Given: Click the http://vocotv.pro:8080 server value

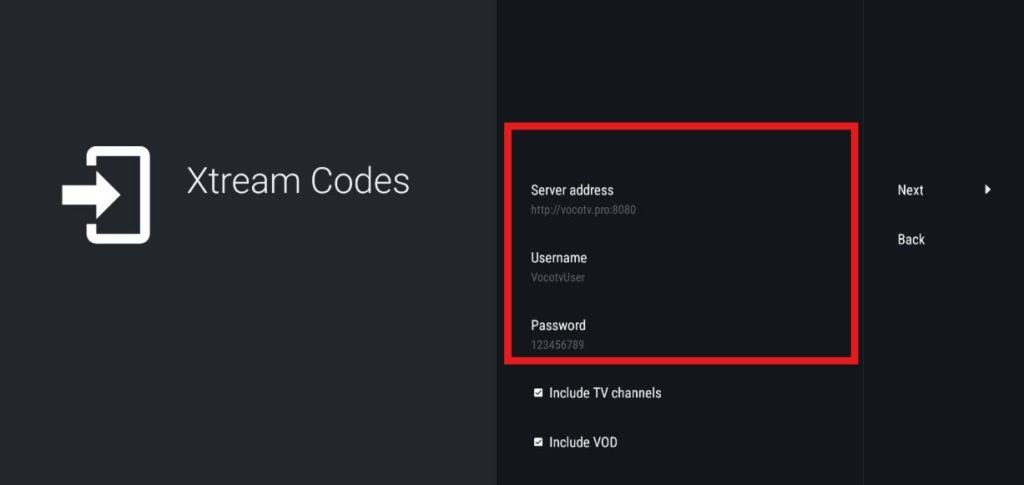Looking at the screenshot, I should click(583, 210).
